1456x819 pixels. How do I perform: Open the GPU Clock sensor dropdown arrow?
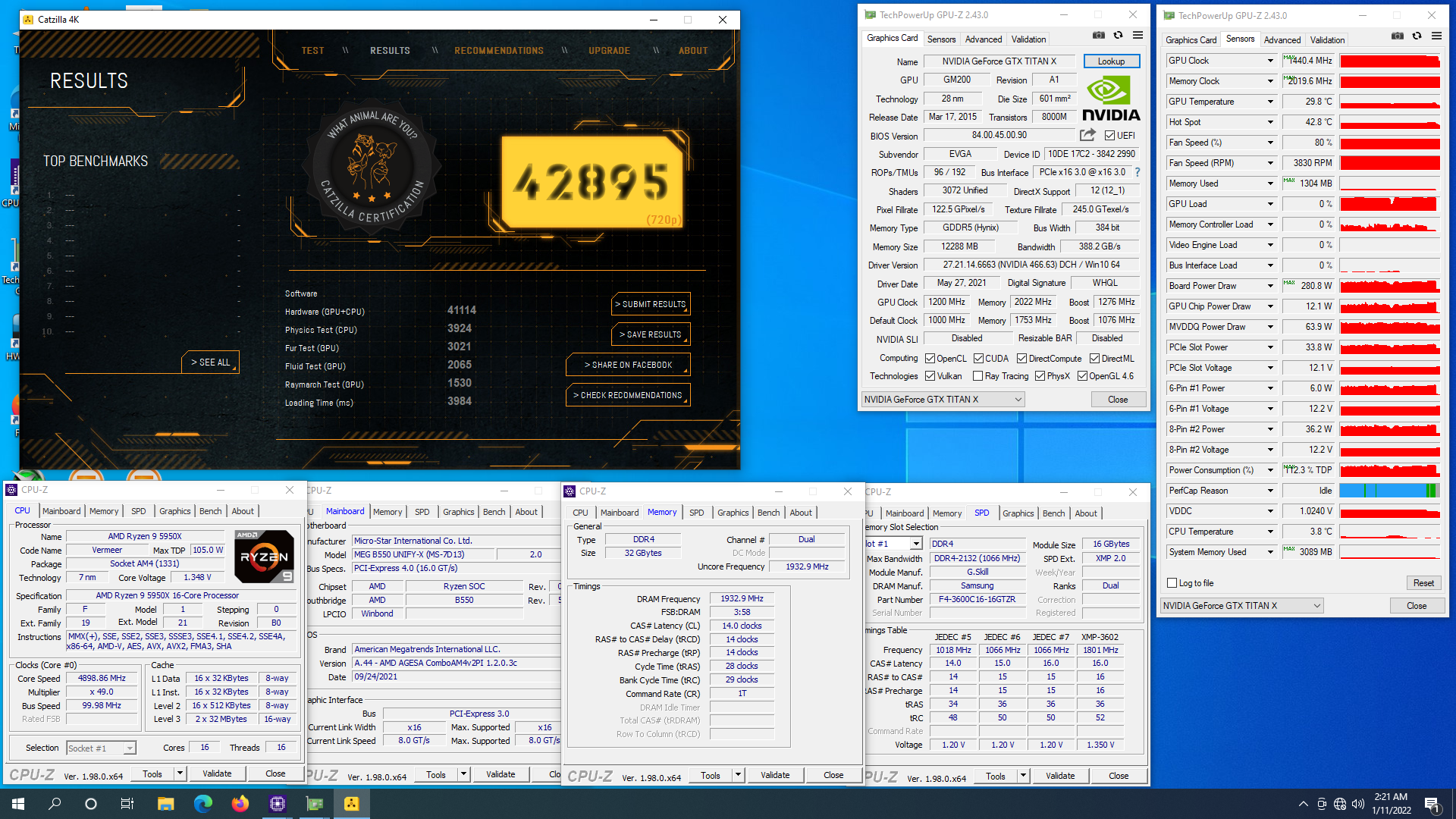click(x=1270, y=61)
